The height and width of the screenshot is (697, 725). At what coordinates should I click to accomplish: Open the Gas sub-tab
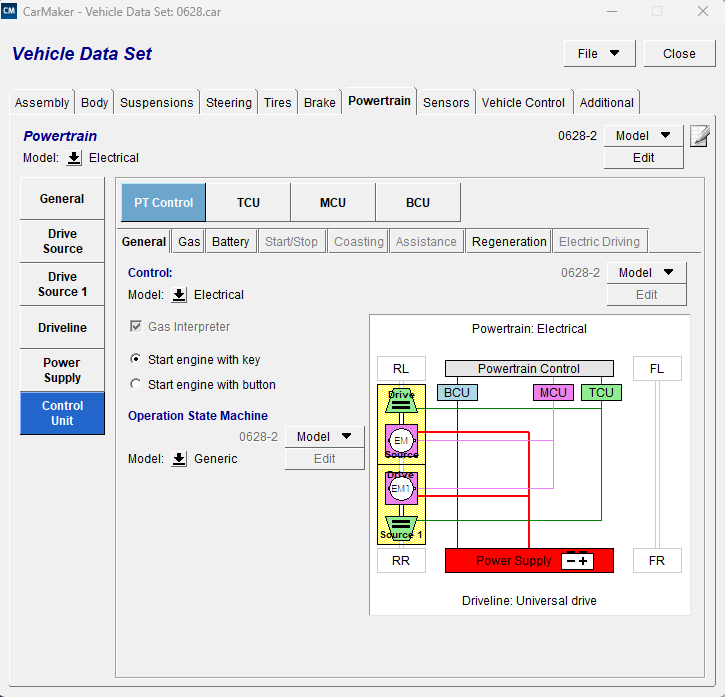tap(189, 241)
